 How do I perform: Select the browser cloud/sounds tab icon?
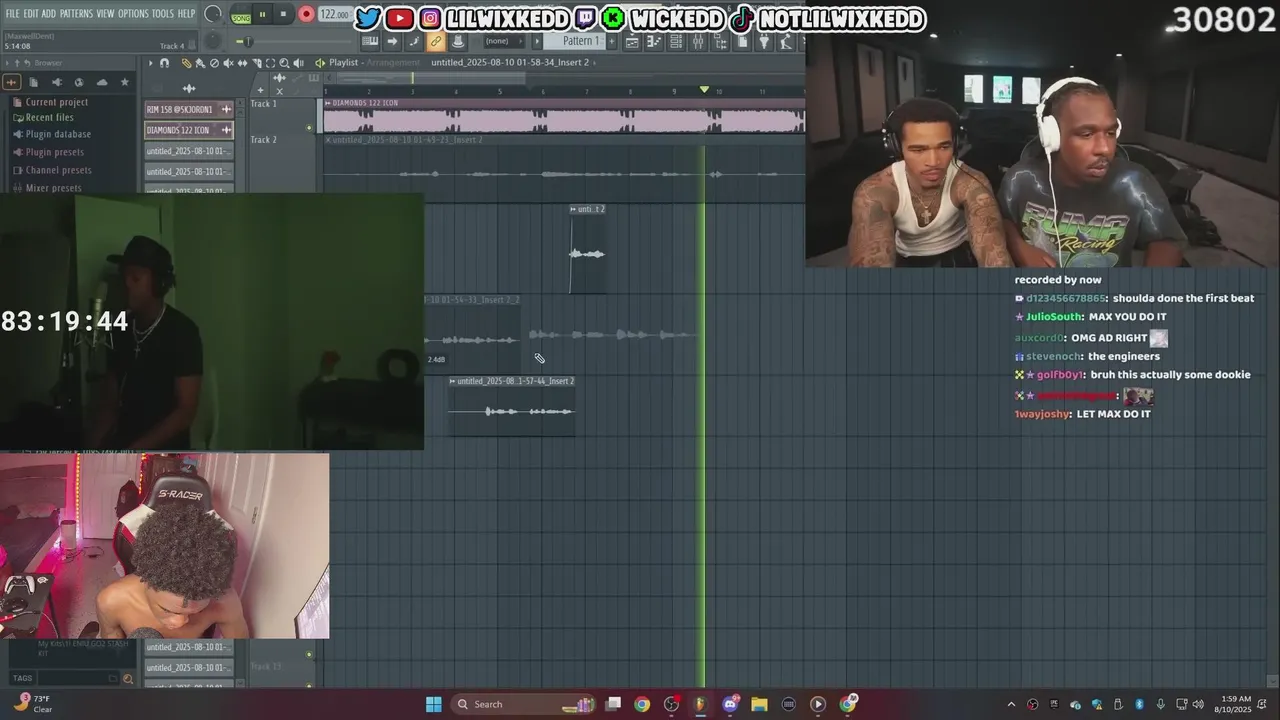click(101, 82)
